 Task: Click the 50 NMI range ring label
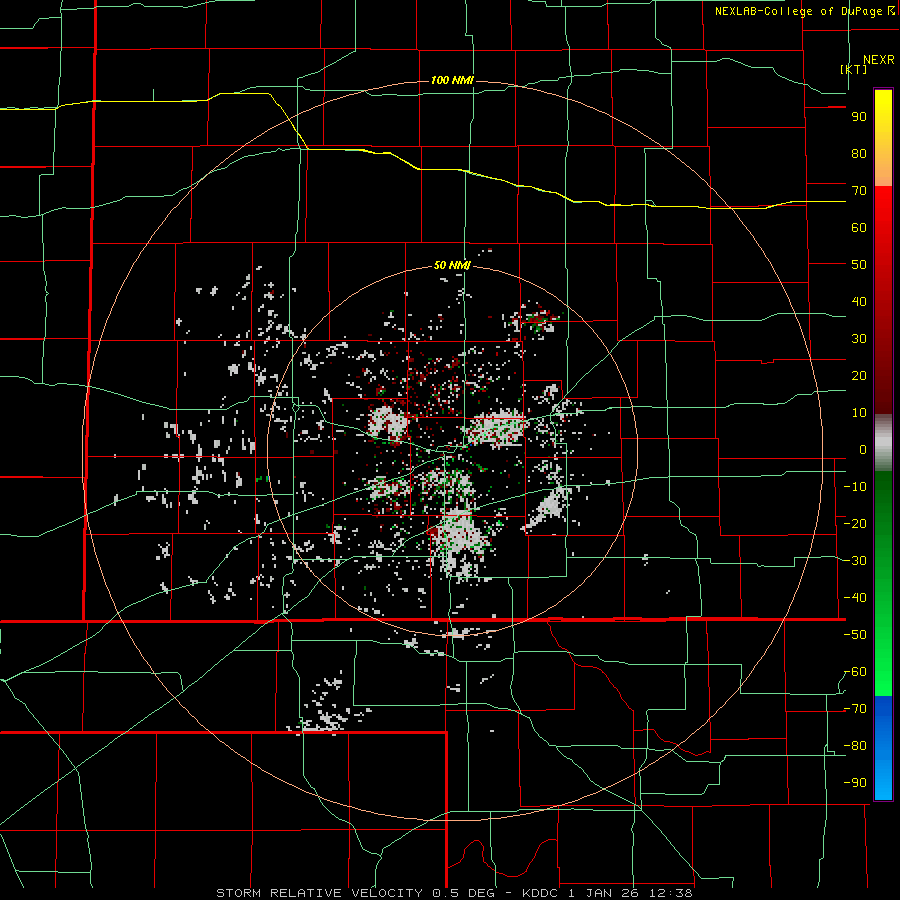pyautogui.click(x=452, y=265)
